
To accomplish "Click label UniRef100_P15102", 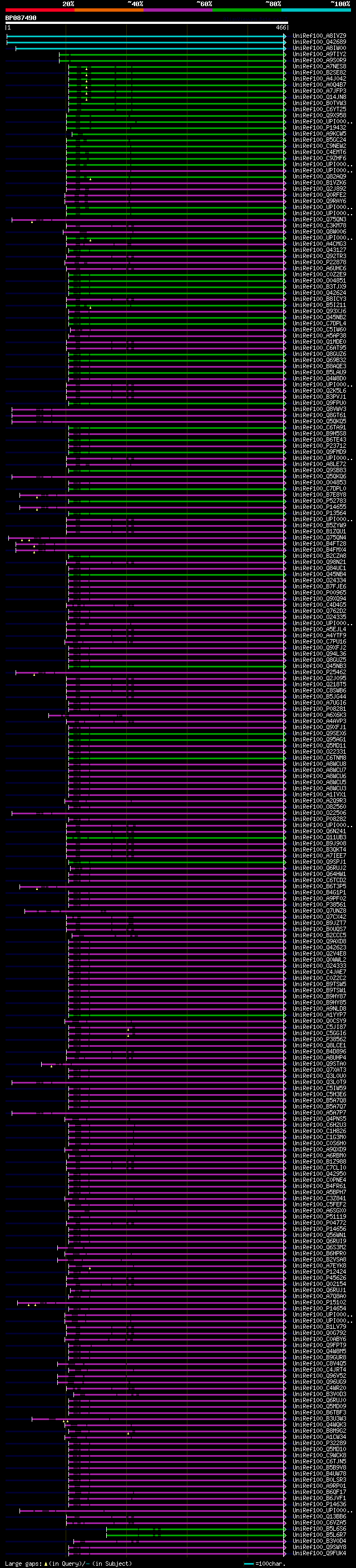I will (319, 1303).
